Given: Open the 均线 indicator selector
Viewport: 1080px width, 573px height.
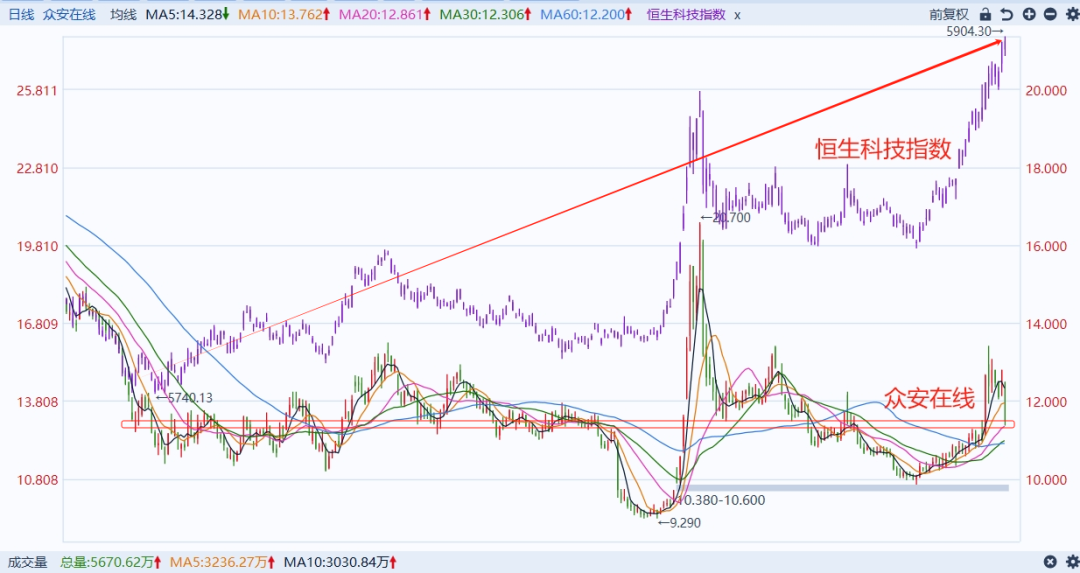Looking at the screenshot, I should point(123,14).
